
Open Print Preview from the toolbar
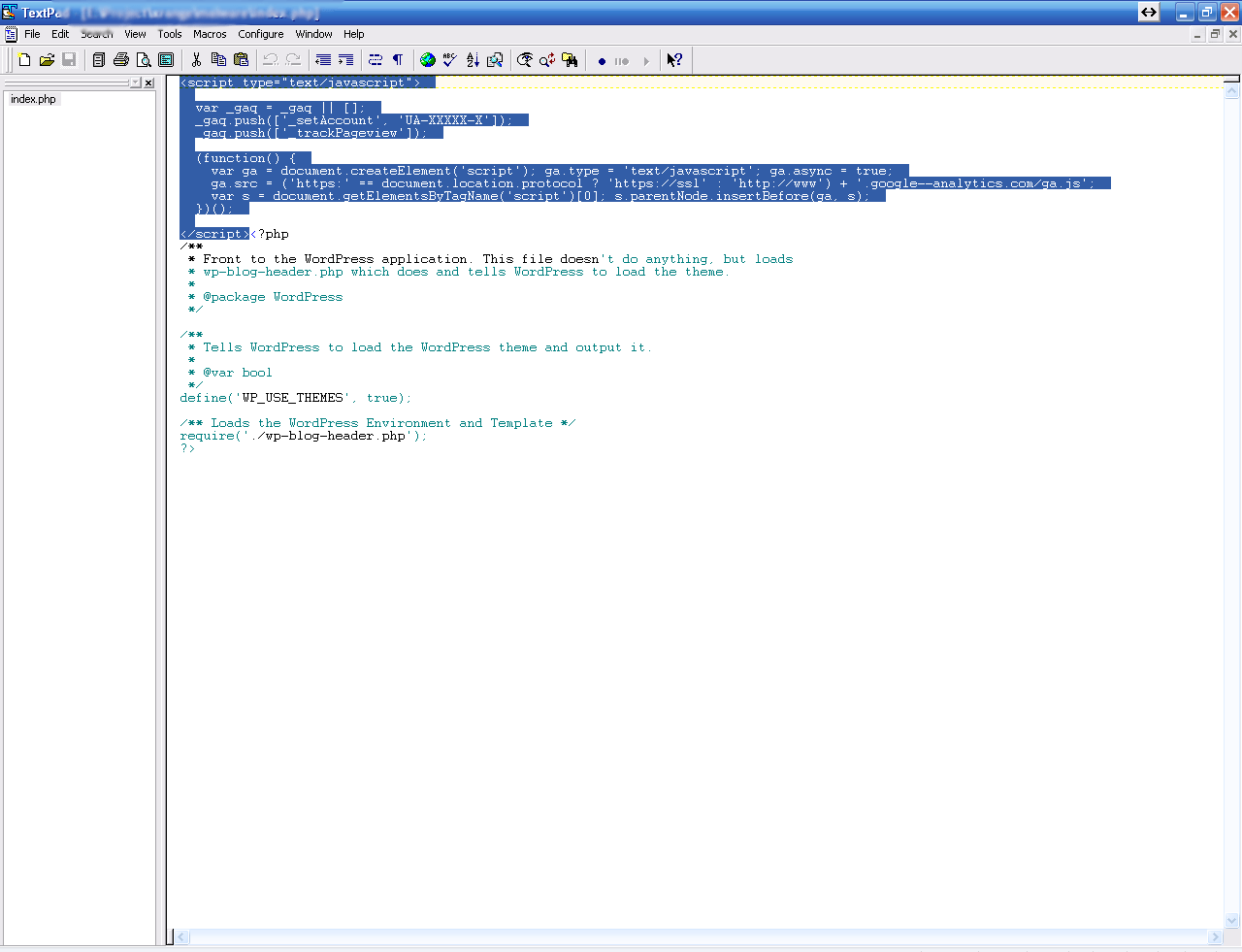click(144, 60)
